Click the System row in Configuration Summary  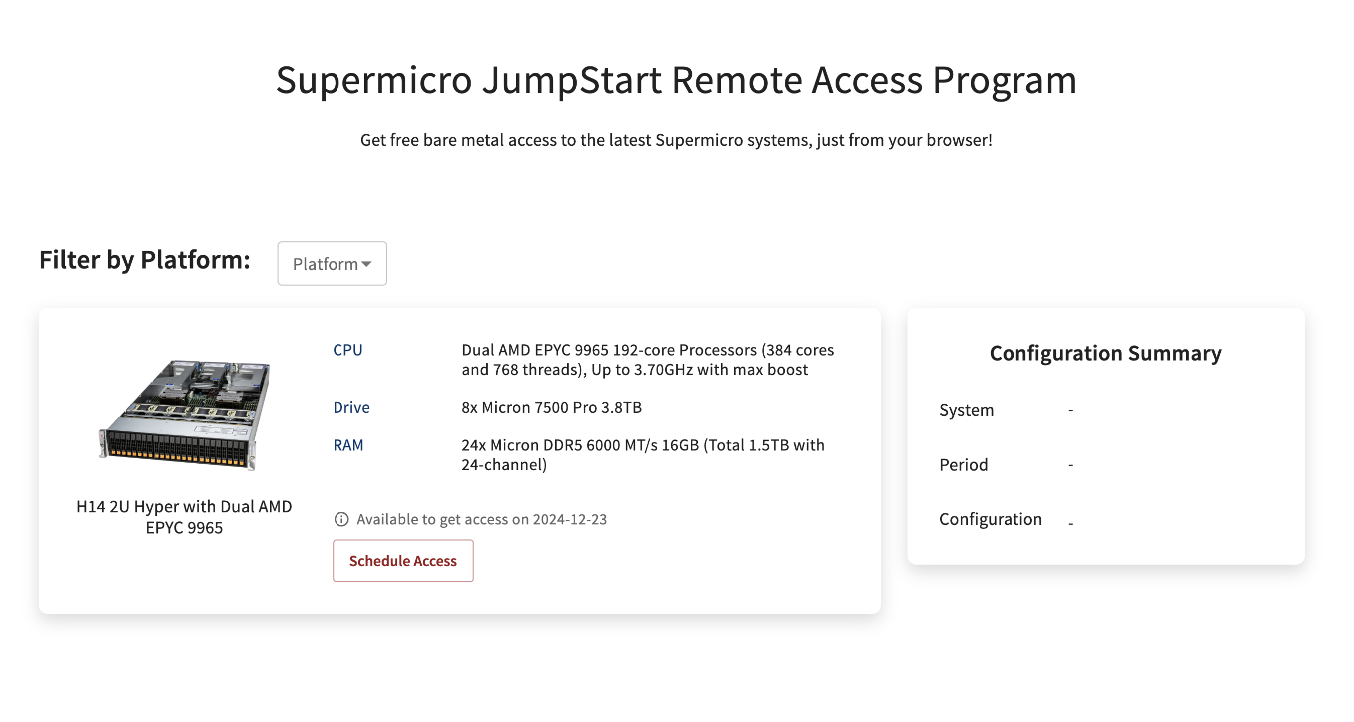coord(967,410)
